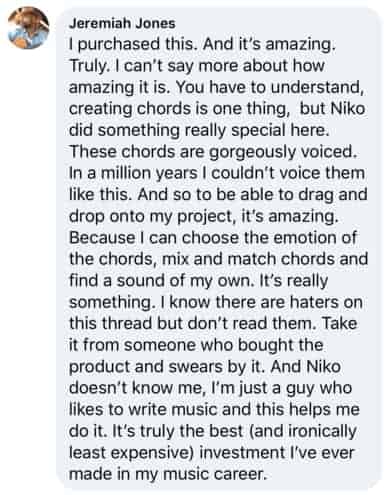The width and height of the screenshot is (388, 495).
Task: Open Jeremiah Jones' profile picture
Action: [x=28, y=28]
